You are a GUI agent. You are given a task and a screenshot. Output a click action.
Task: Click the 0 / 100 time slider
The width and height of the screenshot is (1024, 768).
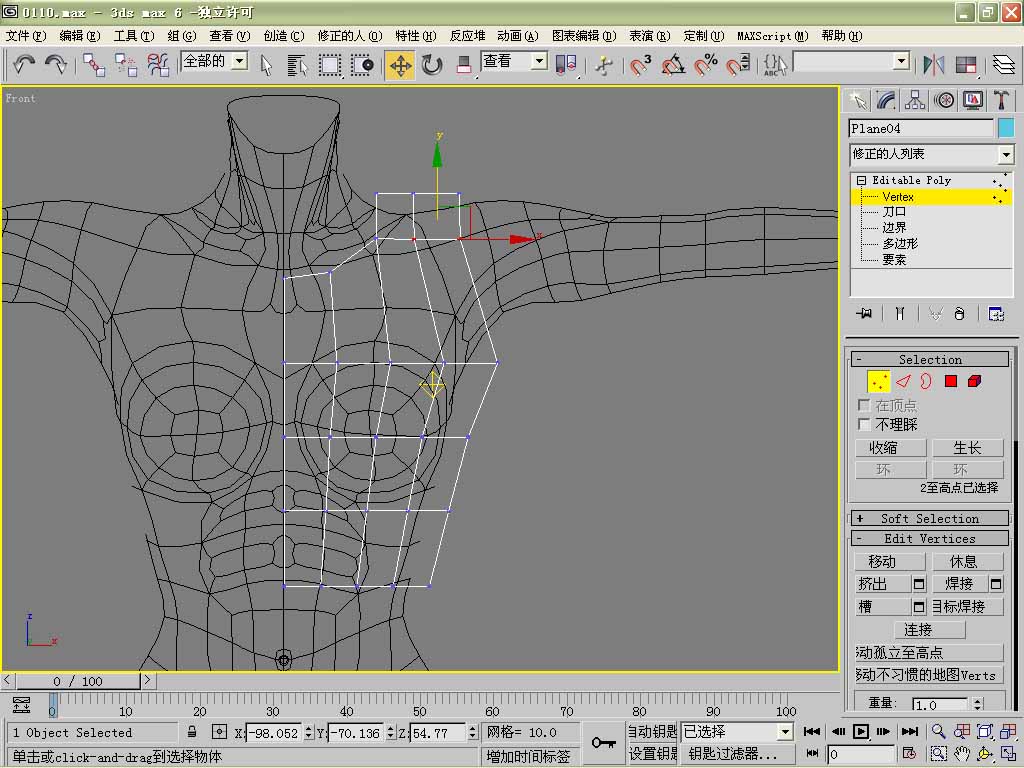coord(78,681)
